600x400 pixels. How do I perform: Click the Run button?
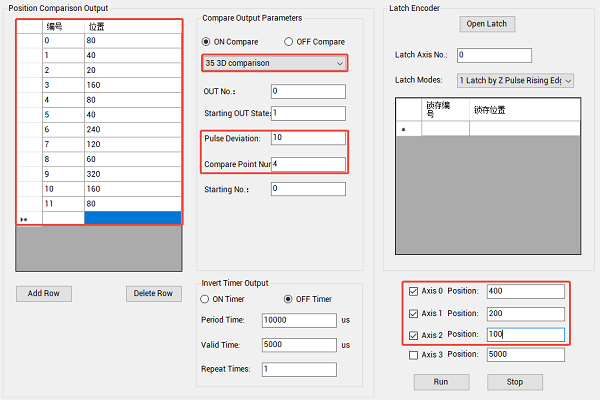point(441,381)
